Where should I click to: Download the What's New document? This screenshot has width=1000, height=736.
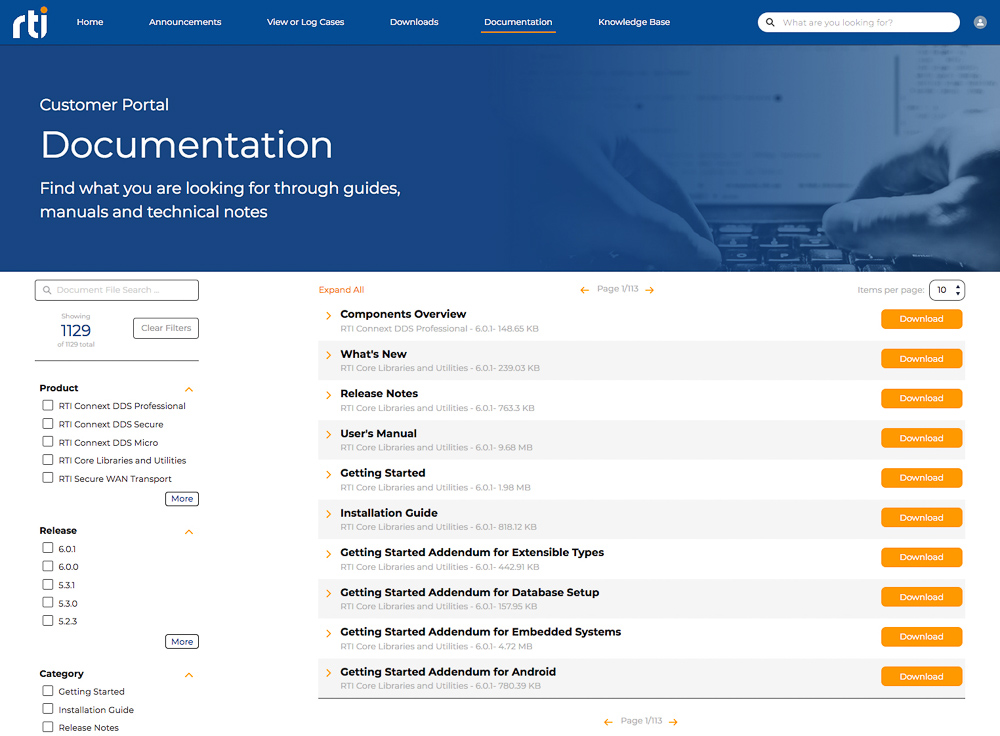(921, 358)
